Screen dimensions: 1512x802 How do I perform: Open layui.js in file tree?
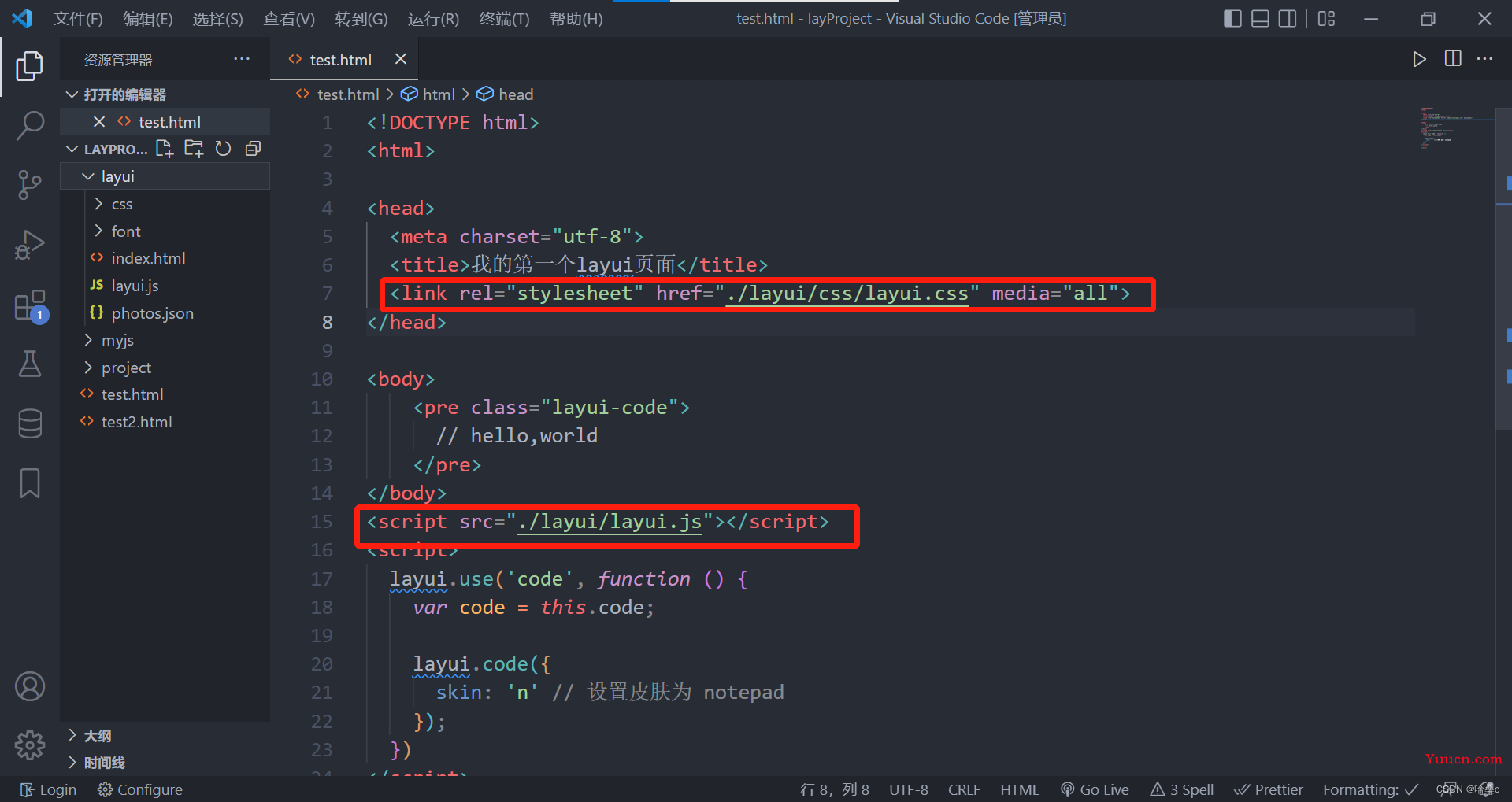coord(165,286)
